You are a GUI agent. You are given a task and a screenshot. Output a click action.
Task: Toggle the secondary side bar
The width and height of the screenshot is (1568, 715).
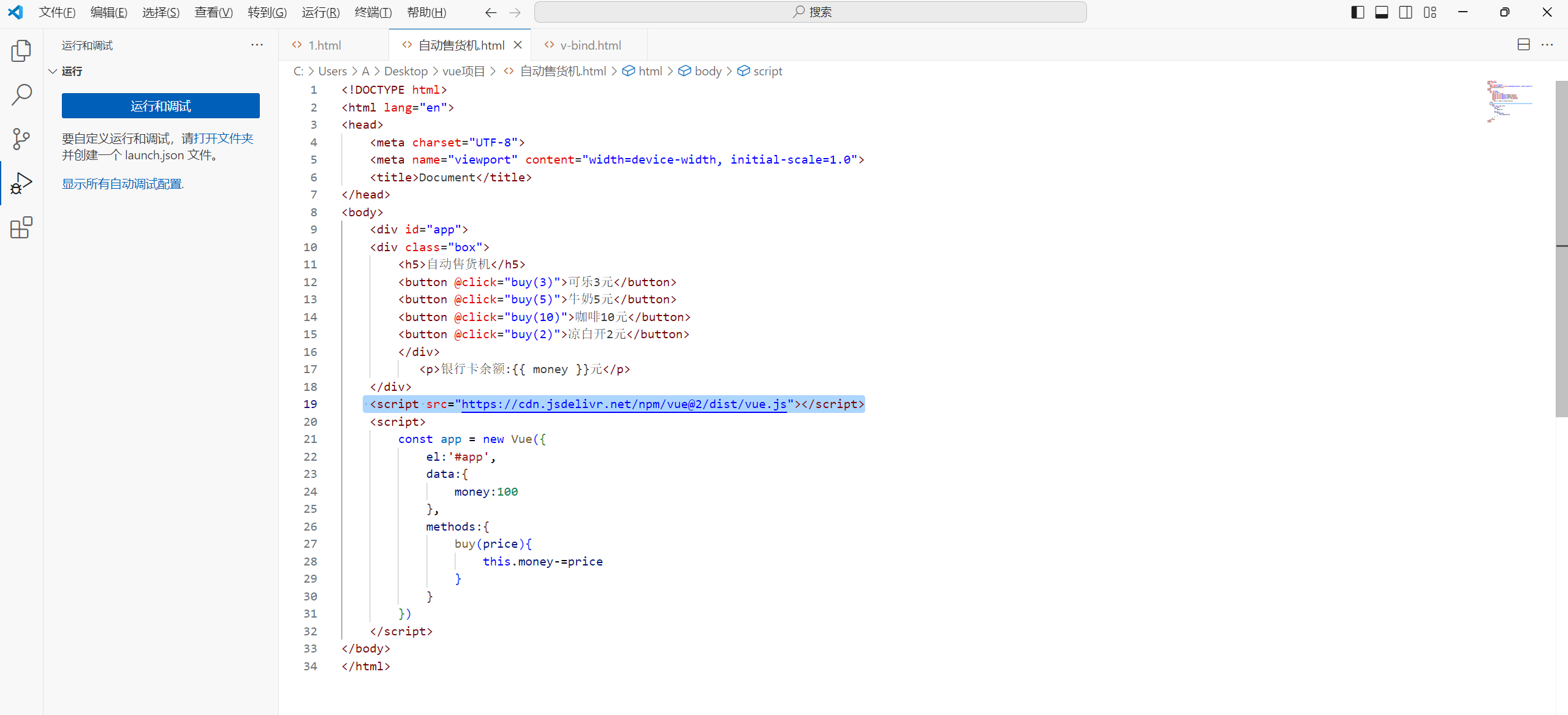point(1406,12)
